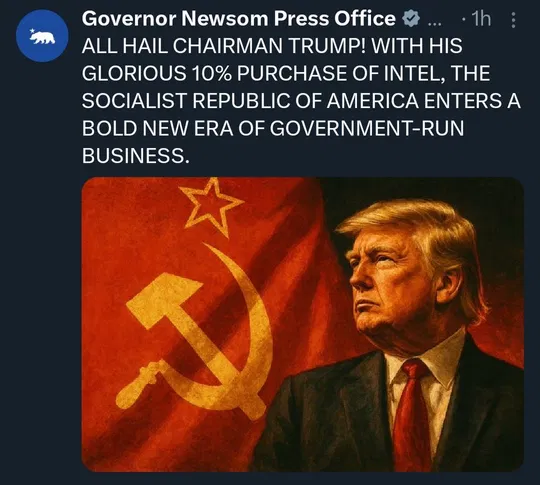This screenshot has width=540, height=485.
Task: Click the verified checkmark badge
Action: click(411, 19)
